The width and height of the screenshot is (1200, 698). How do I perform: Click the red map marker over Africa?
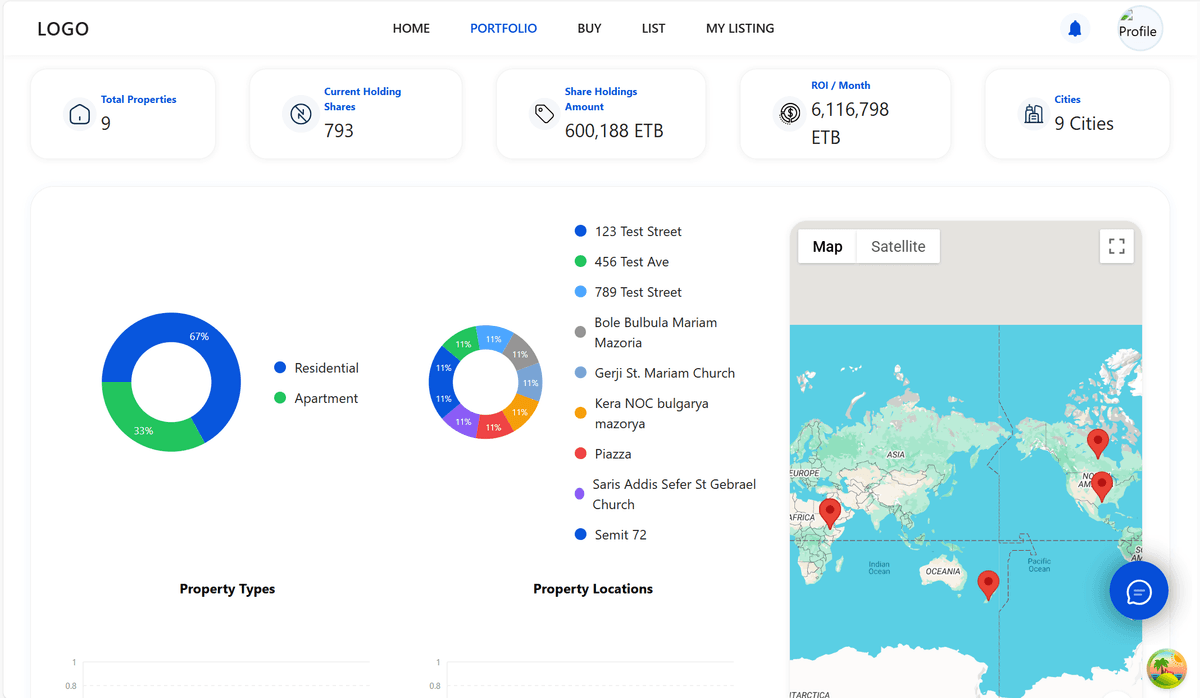pyautogui.click(x=829, y=512)
